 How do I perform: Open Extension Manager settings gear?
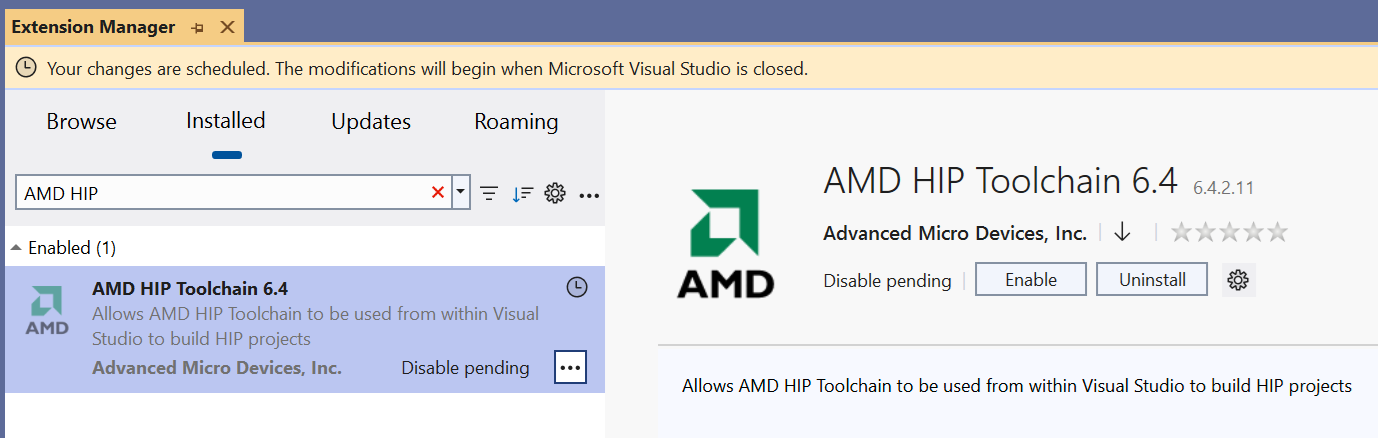pyautogui.click(x=555, y=194)
